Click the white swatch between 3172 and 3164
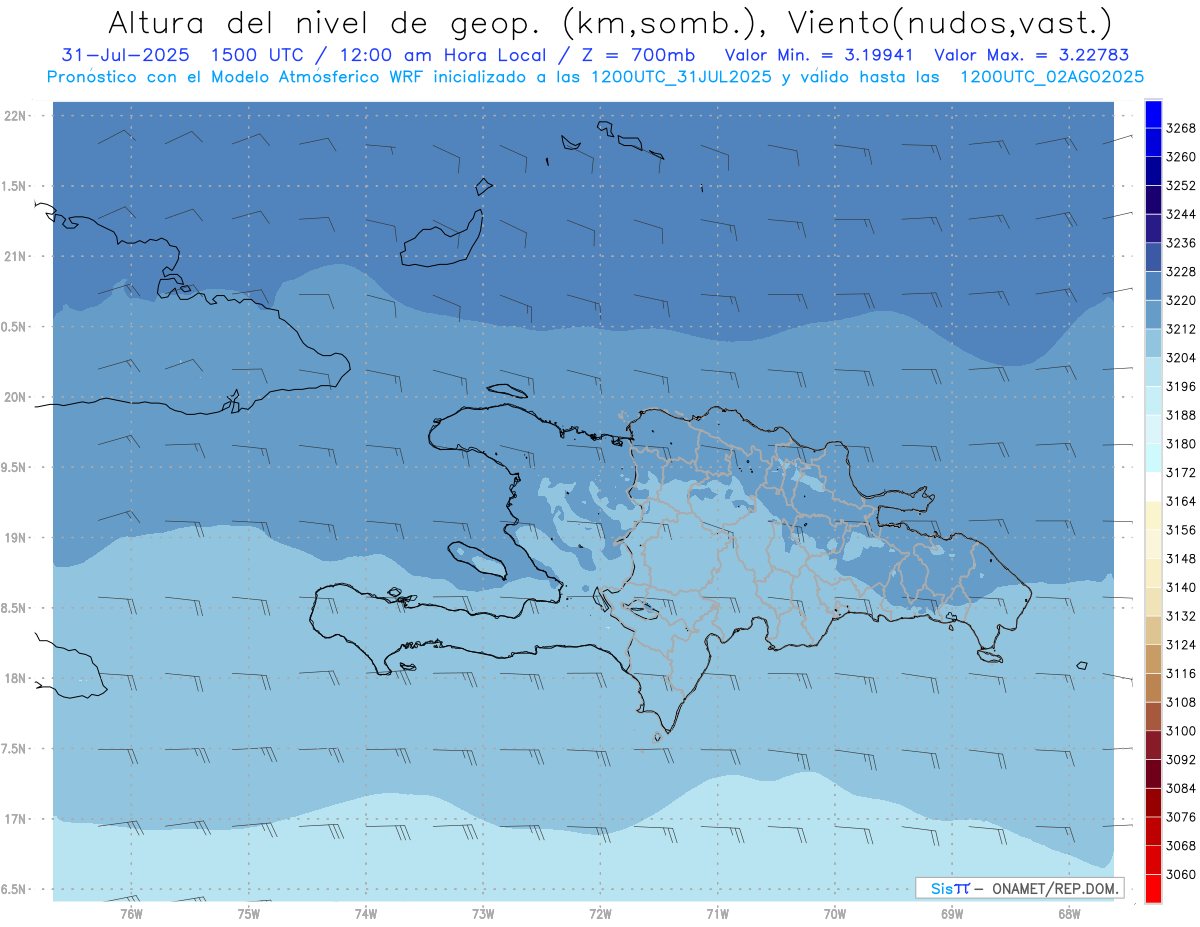The width and height of the screenshot is (1200, 927). click(1153, 487)
